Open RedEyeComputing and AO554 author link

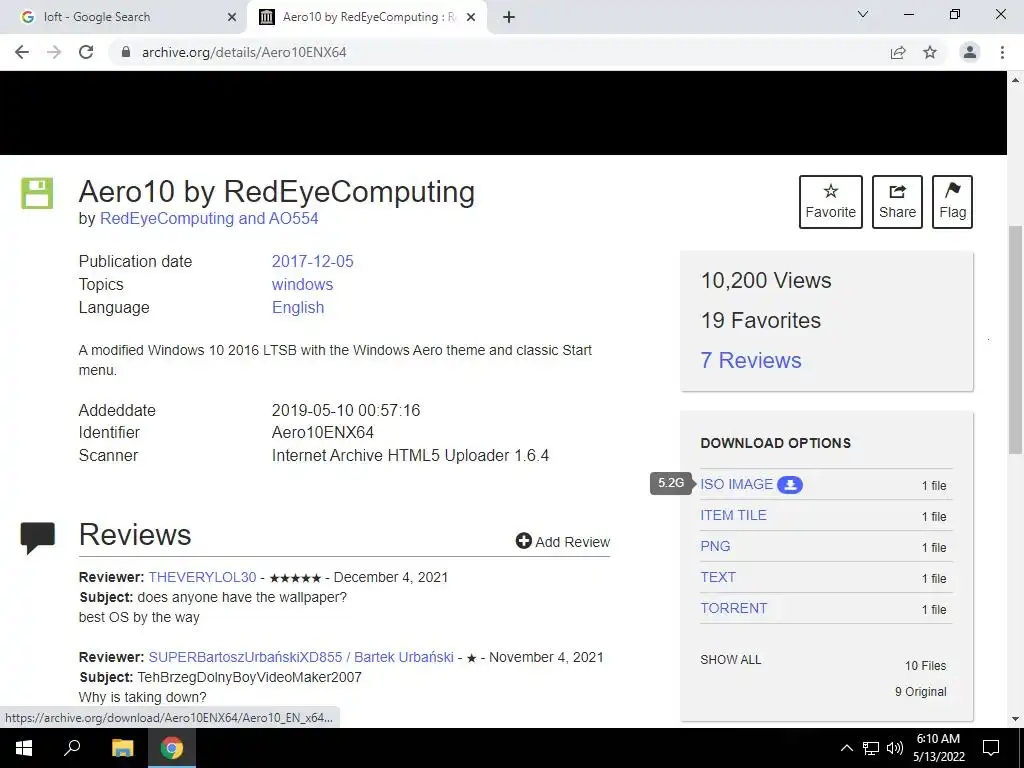209,218
